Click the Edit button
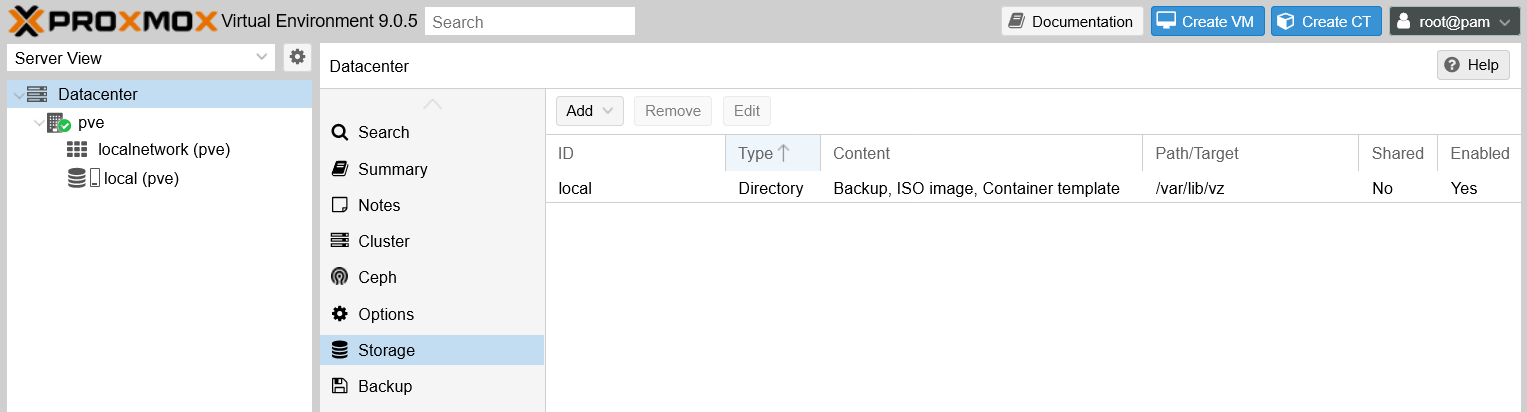1527x412 pixels. pyautogui.click(x=747, y=111)
